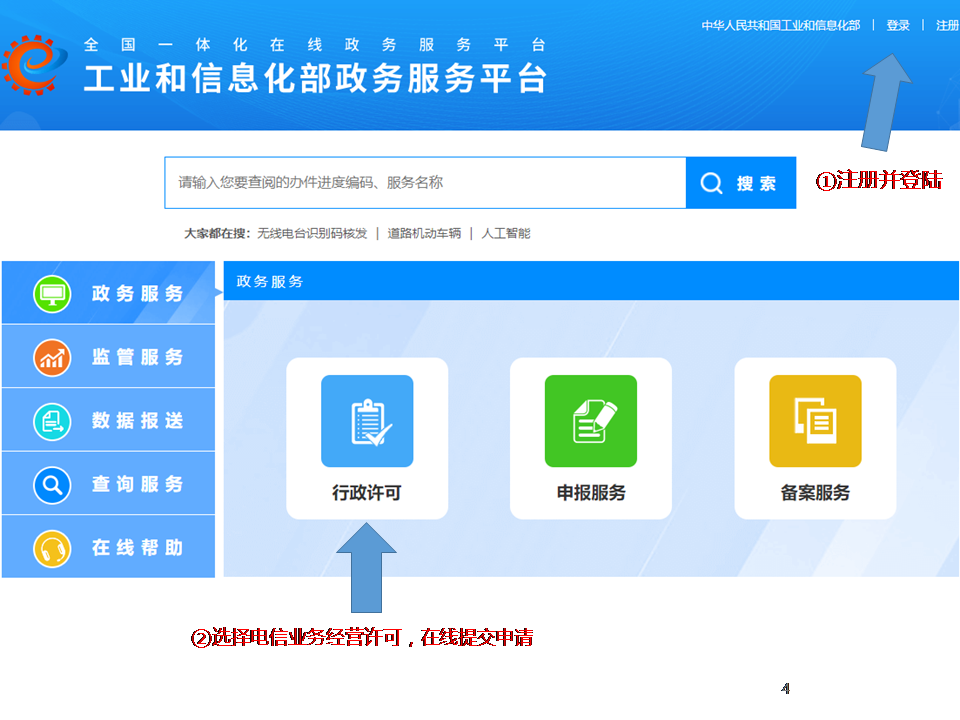The height and width of the screenshot is (720, 960).
Task: Click the platform gear logo
Action: tap(34, 65)
